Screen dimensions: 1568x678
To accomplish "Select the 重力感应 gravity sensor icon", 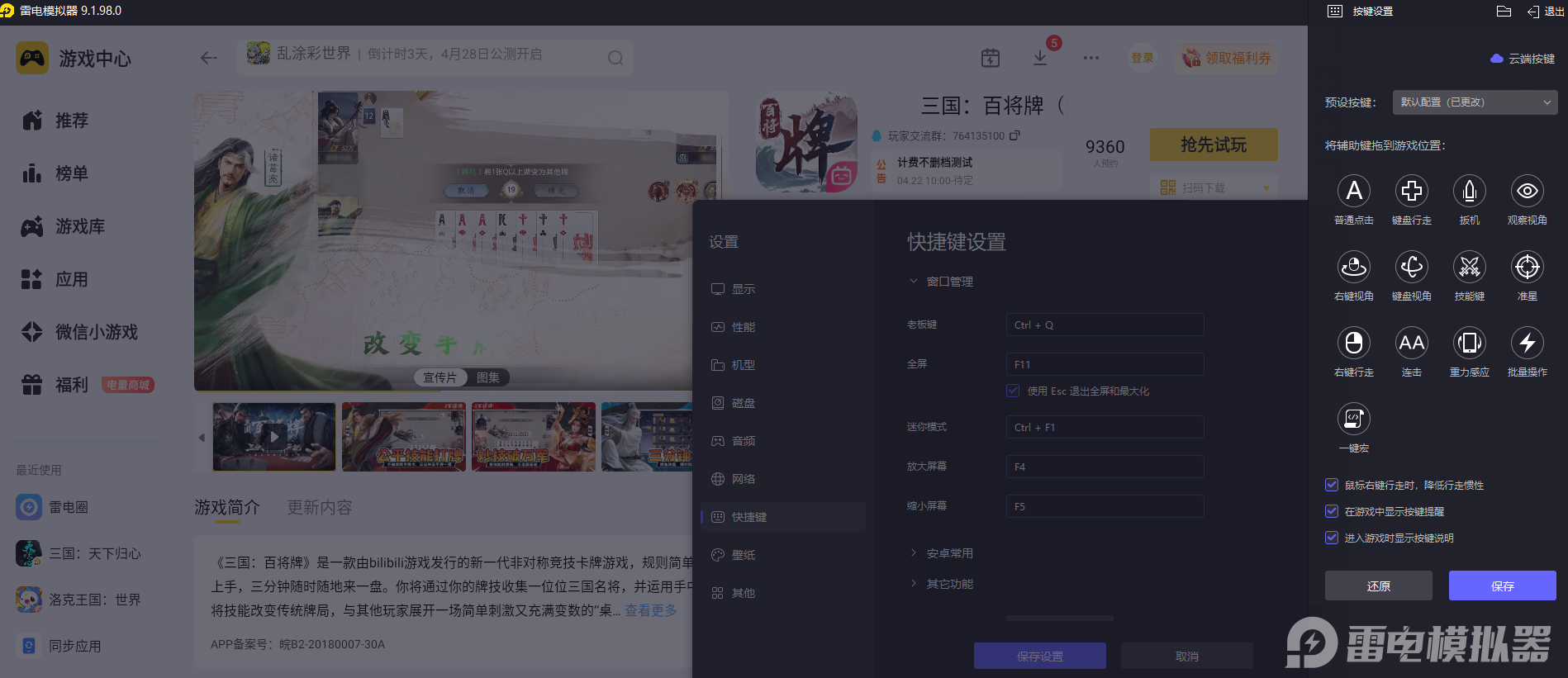I will 1469,343.
